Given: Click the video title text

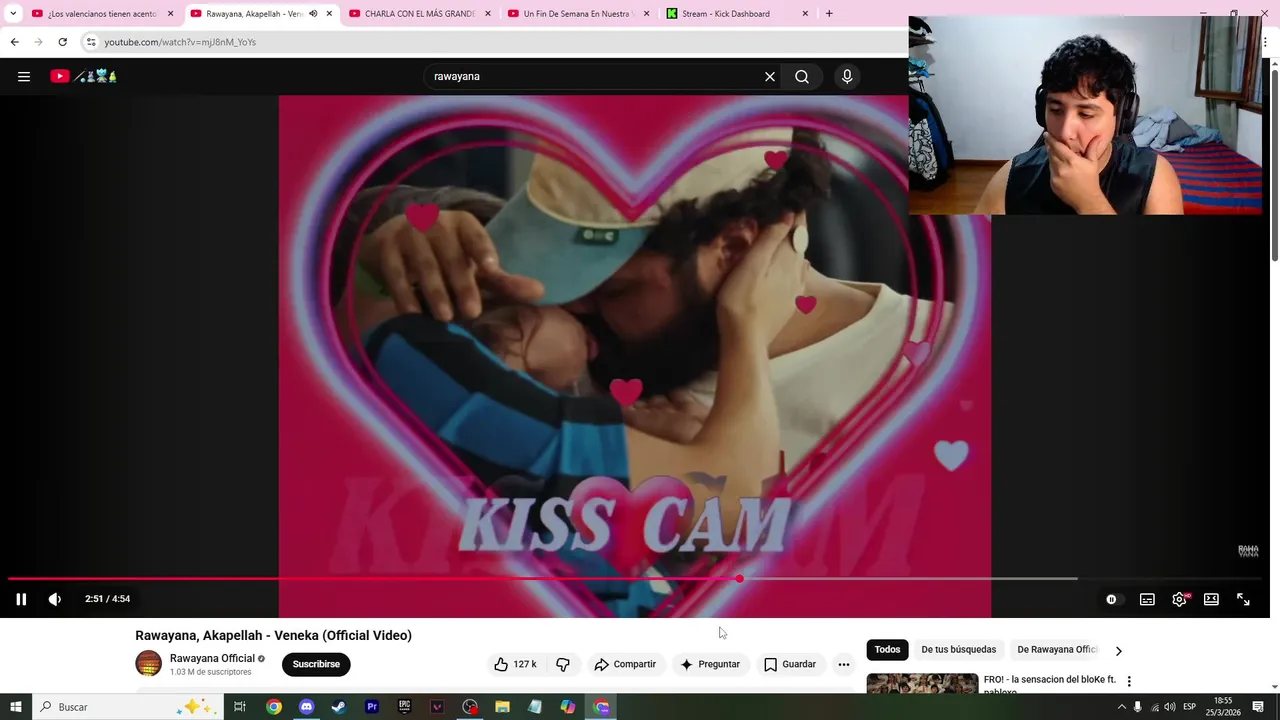Looking at the screenshot, I should [x=273, y=635].
